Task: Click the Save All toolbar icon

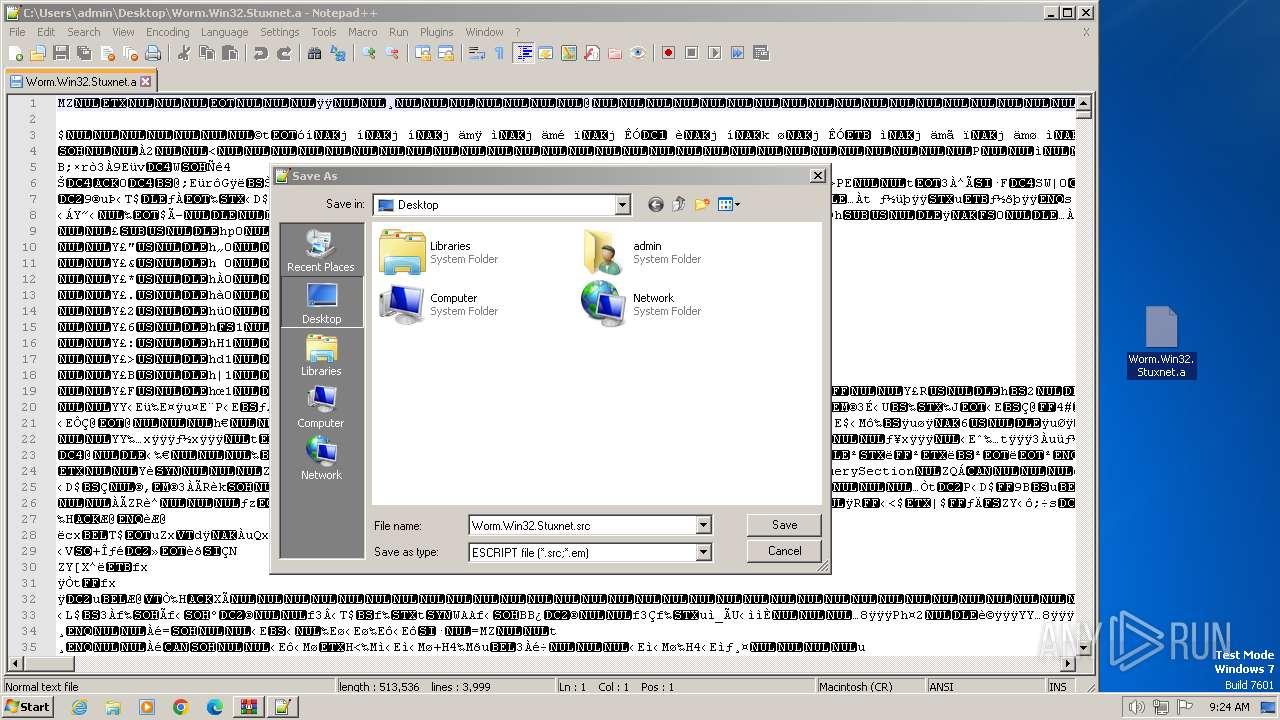Action: click(x=82, y=53)
